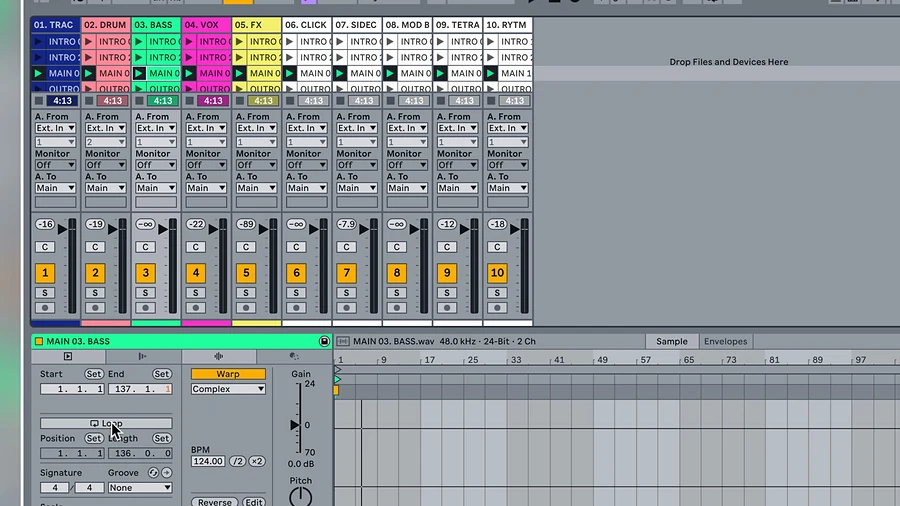Center pan on track 1 with C knob
The image size is (900, 506).
pyautogui.click(x=45, y=247)
